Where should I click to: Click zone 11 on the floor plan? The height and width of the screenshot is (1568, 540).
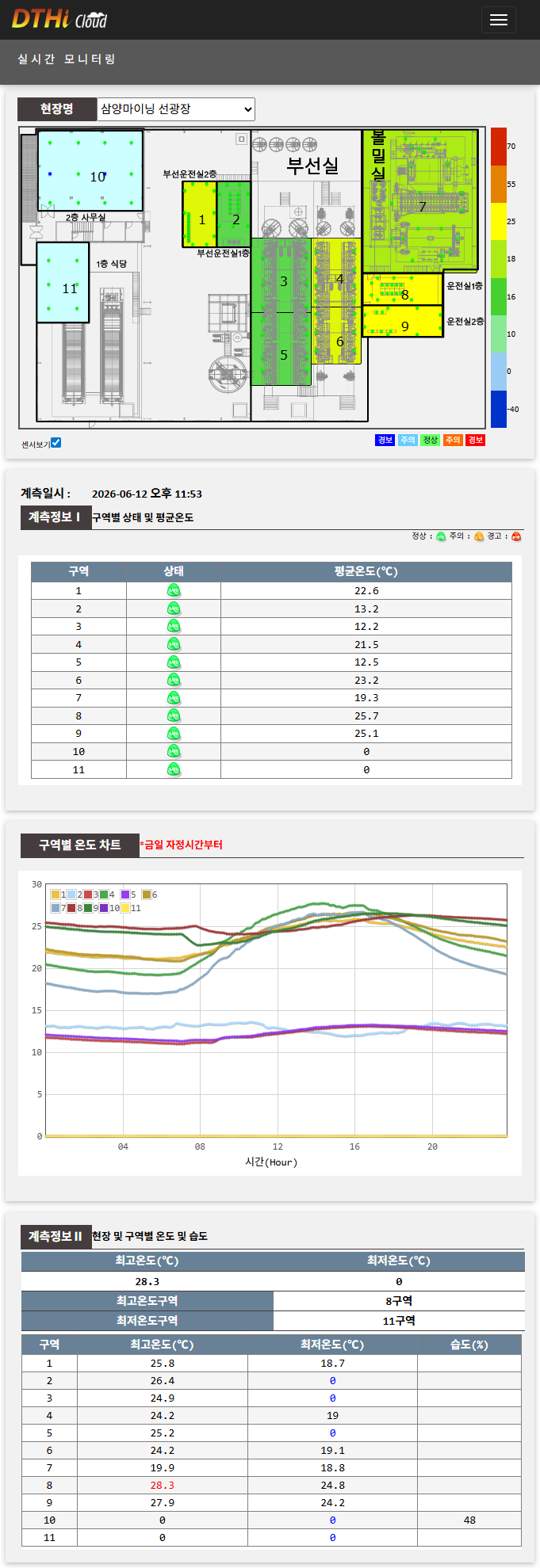[x=63, y=282]
